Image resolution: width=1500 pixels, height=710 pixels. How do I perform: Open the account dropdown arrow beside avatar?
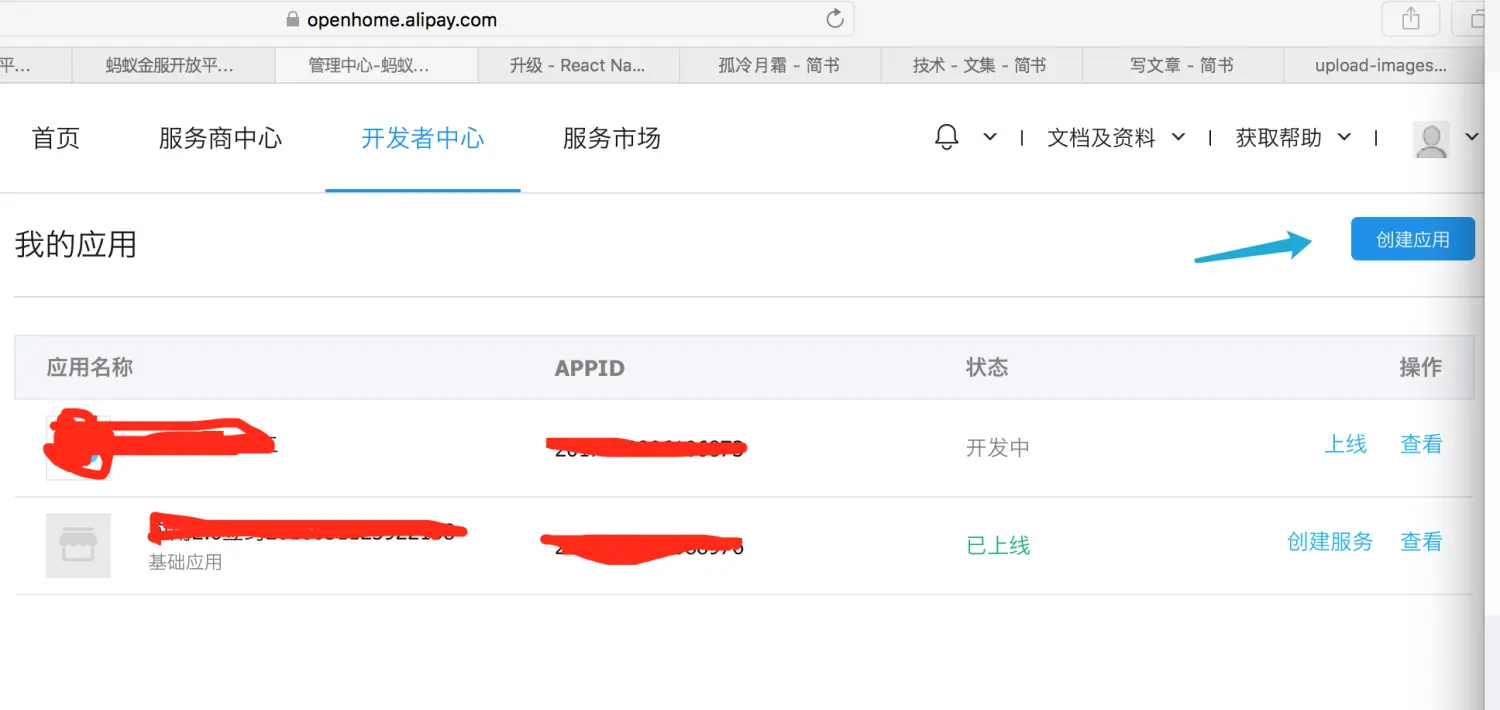click(1472, 138)
